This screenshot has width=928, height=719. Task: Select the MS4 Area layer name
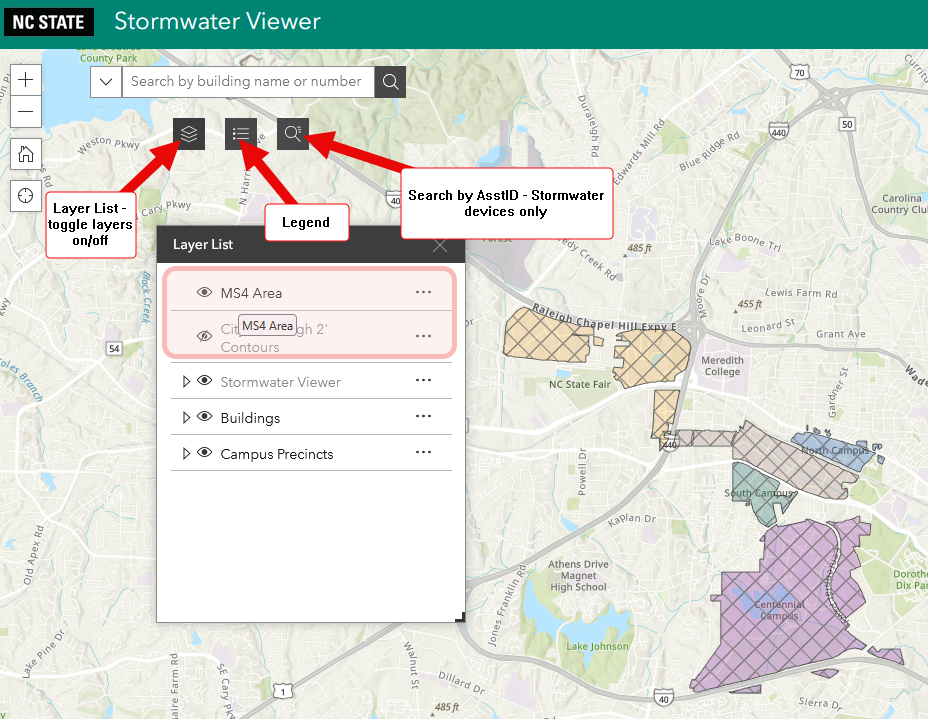[x=251, y=293]
